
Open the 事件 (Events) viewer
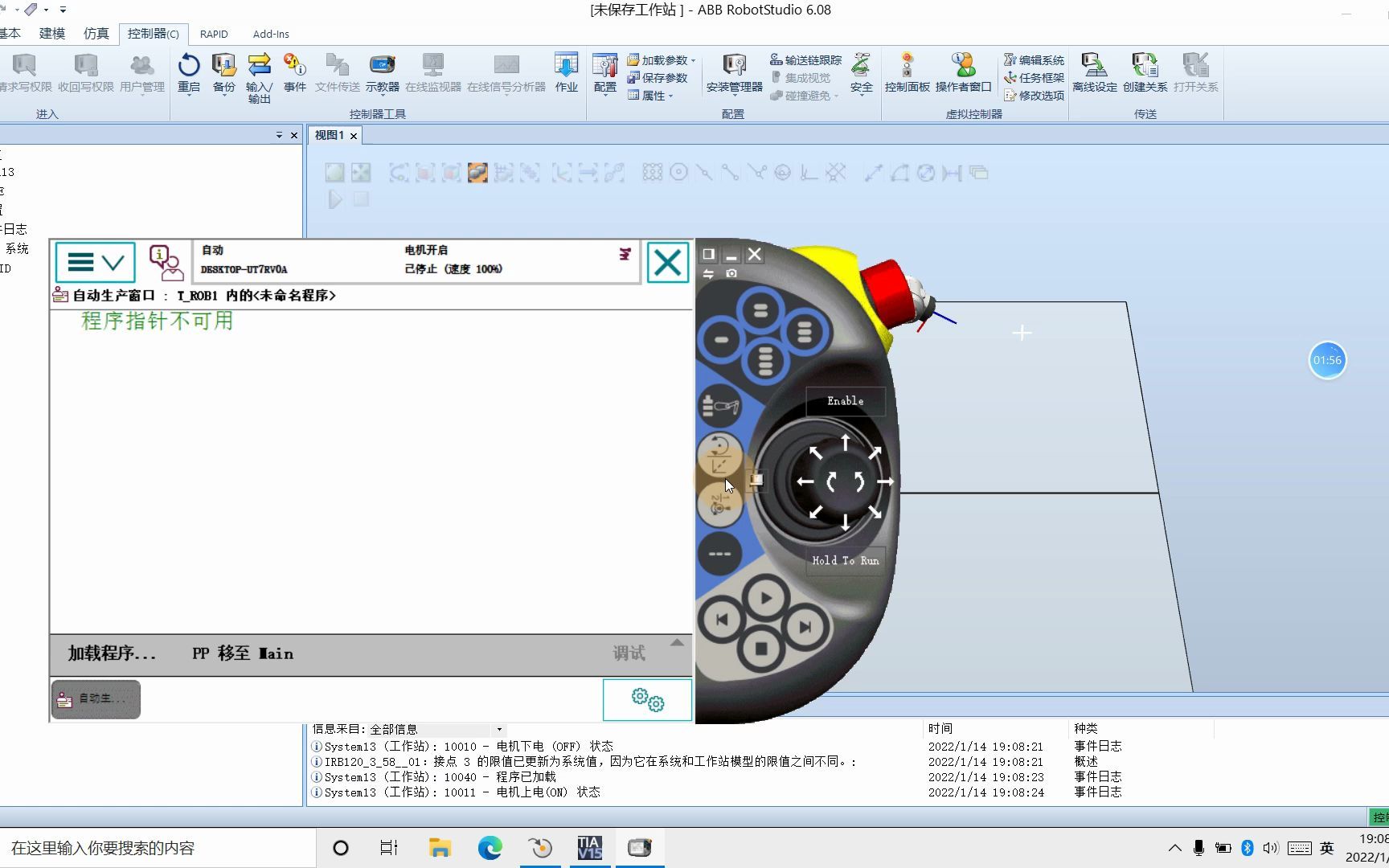click(295, 73)
